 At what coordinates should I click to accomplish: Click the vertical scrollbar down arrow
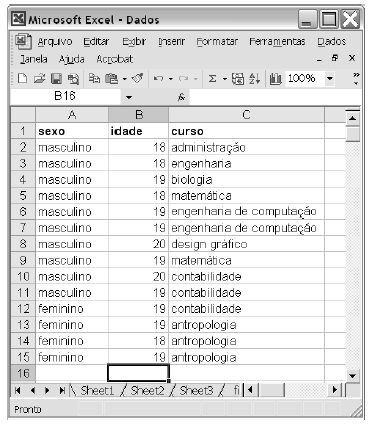coord(353,376)
